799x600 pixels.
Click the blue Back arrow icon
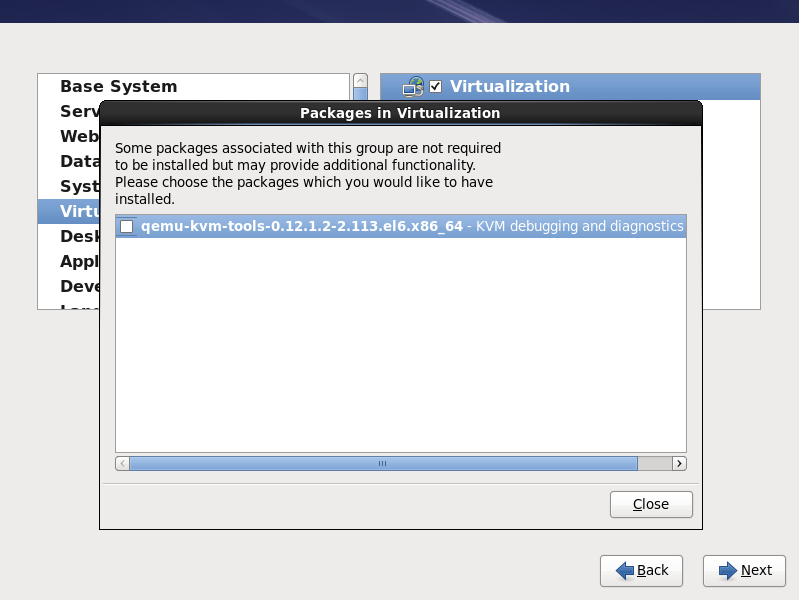click(625, 570)
